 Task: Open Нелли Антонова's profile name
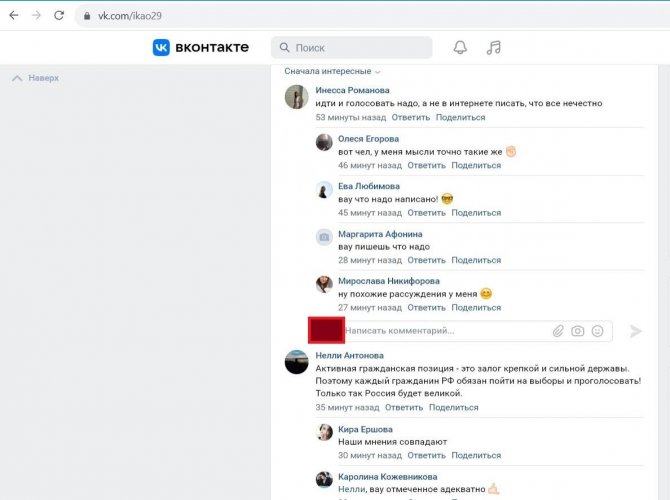click(349, 355)
